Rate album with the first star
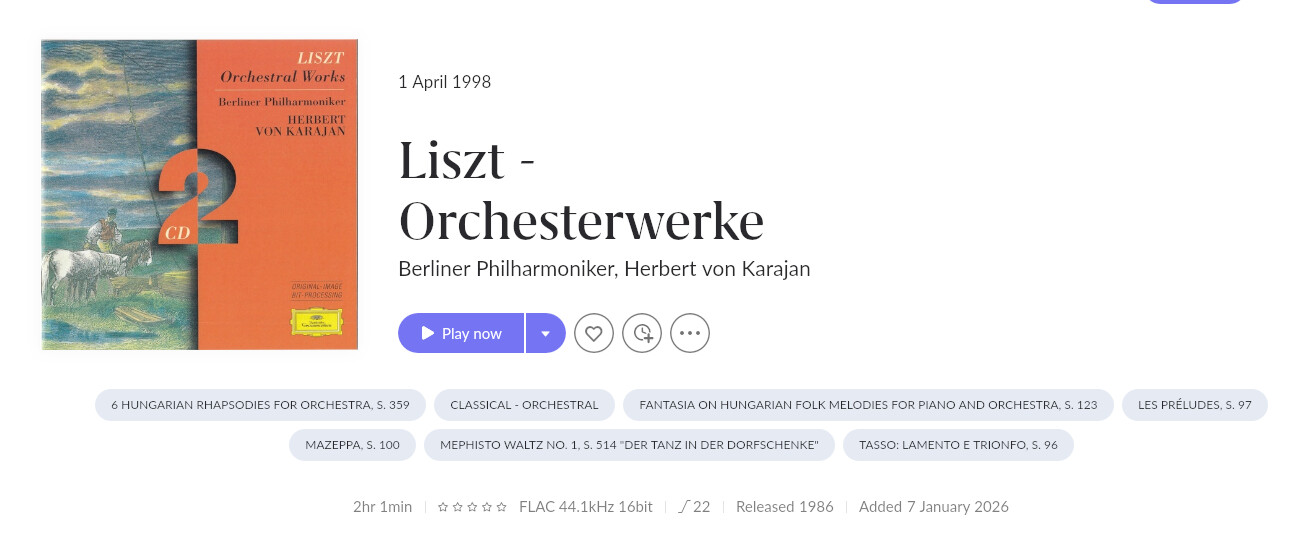 coord(443,507)
